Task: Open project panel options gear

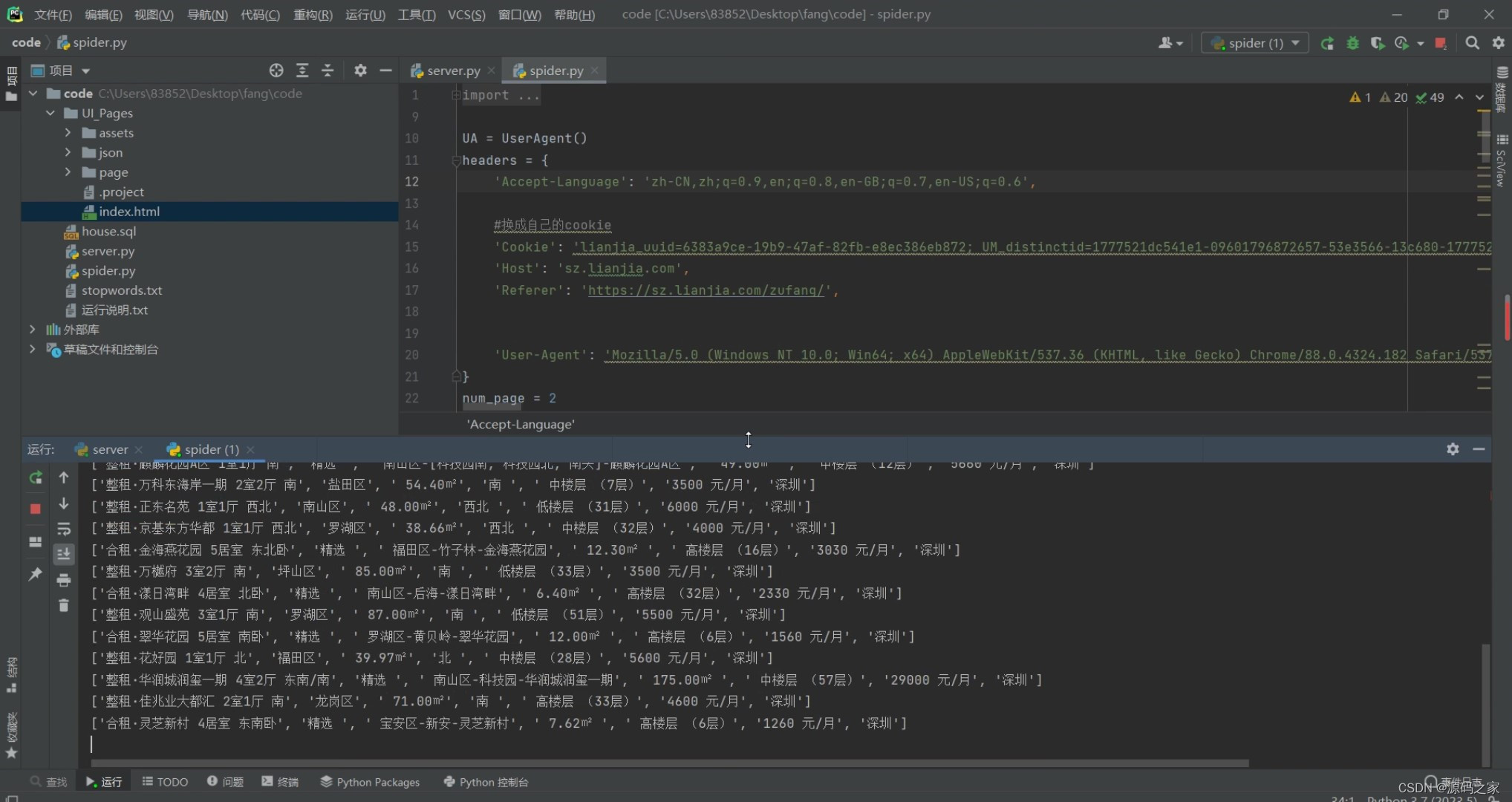Action: coord(360,71)
